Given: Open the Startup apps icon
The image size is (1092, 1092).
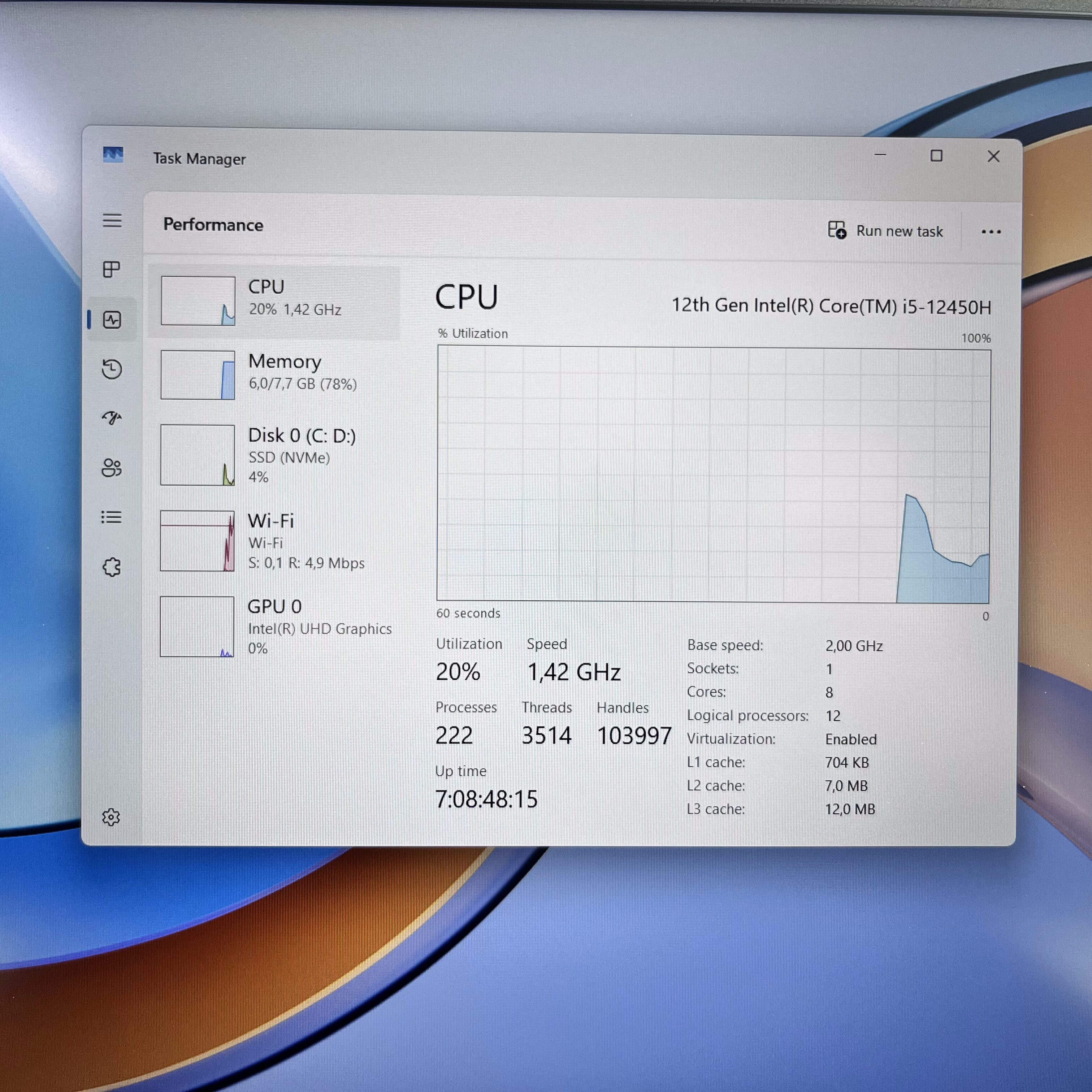Looking at the screenshot, I should pyautogui.click(x=112, y=418).
